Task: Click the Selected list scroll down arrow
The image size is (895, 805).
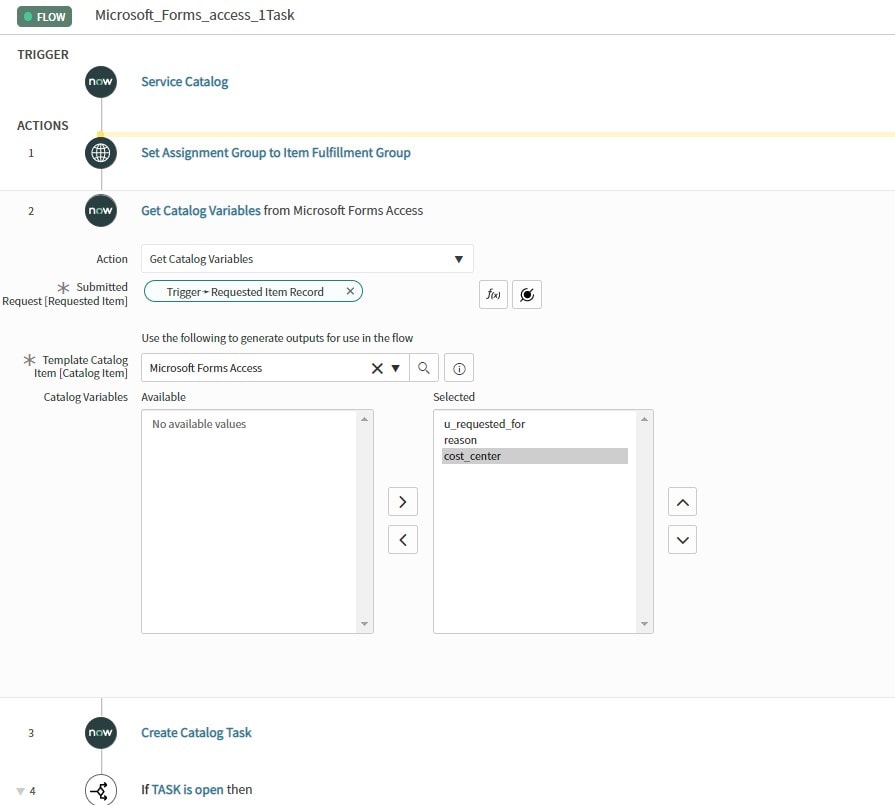Action: coord(644,624)
